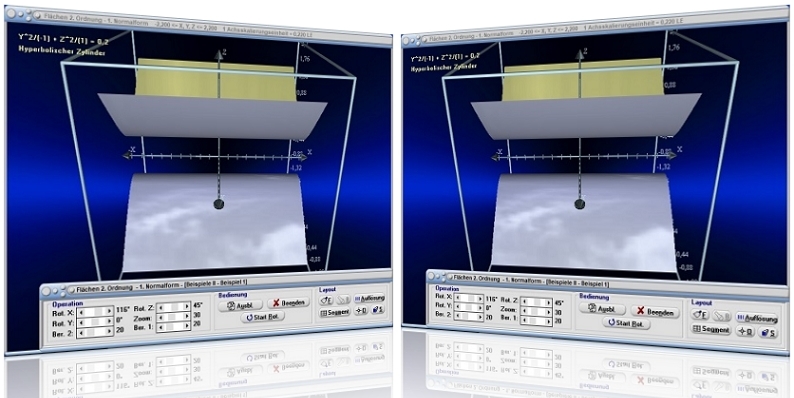Click Auflösung button in left window panel
Screen dimensions: 794x398
click(x=369, y=298)
